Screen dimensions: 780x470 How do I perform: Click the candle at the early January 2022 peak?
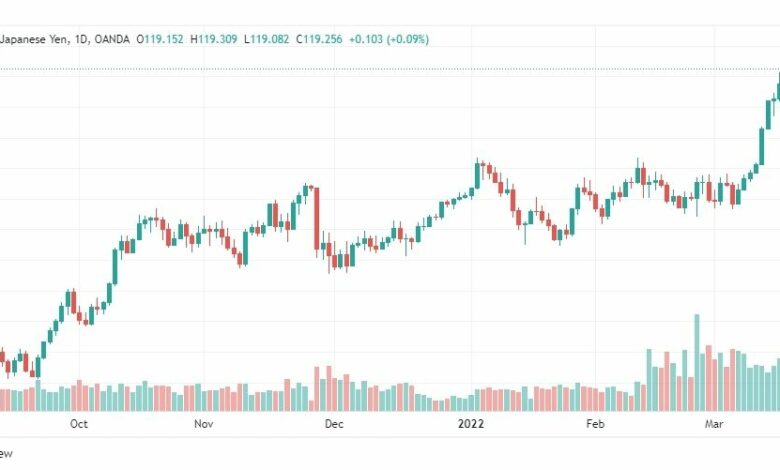(x=478, y=176)
